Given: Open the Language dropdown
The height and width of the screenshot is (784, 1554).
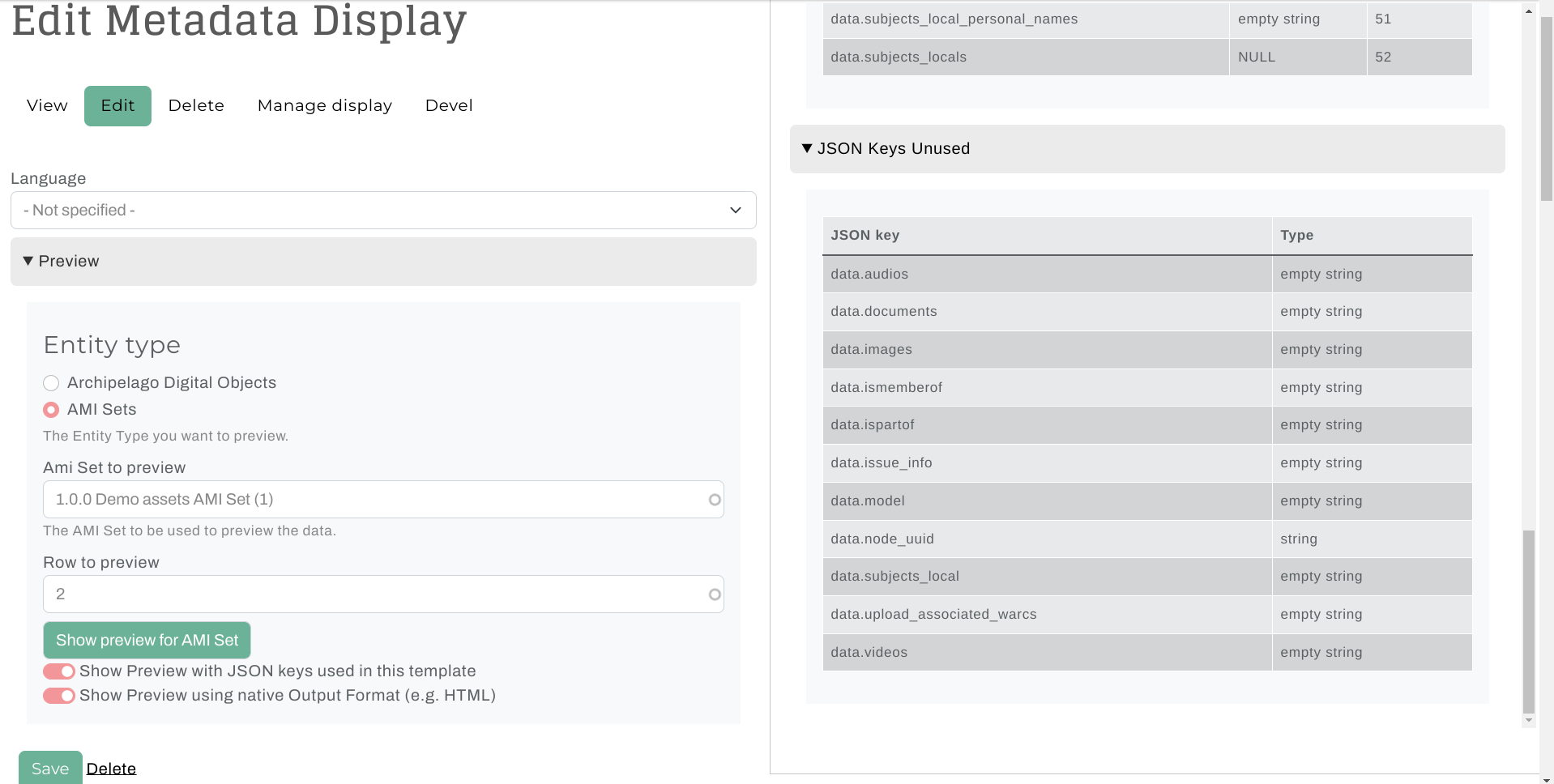Looking at the screenshot, I should tap(383, 211).
